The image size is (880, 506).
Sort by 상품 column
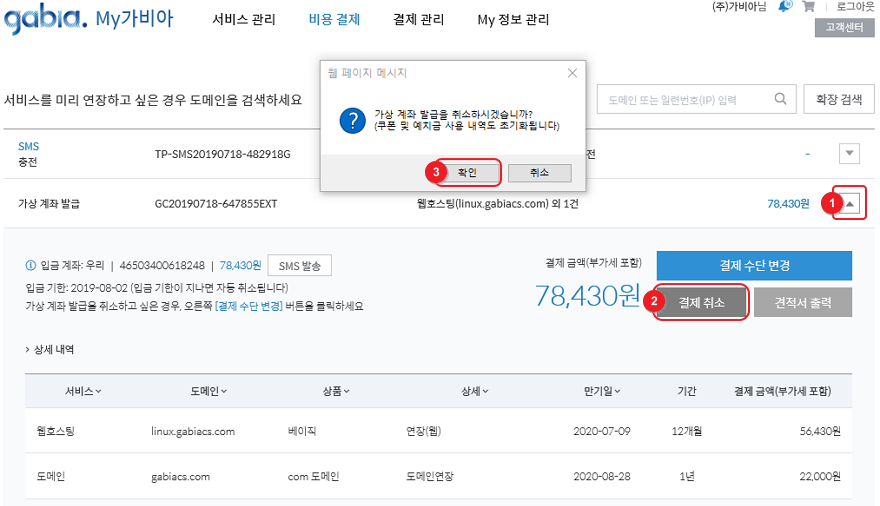pos(336,391)
